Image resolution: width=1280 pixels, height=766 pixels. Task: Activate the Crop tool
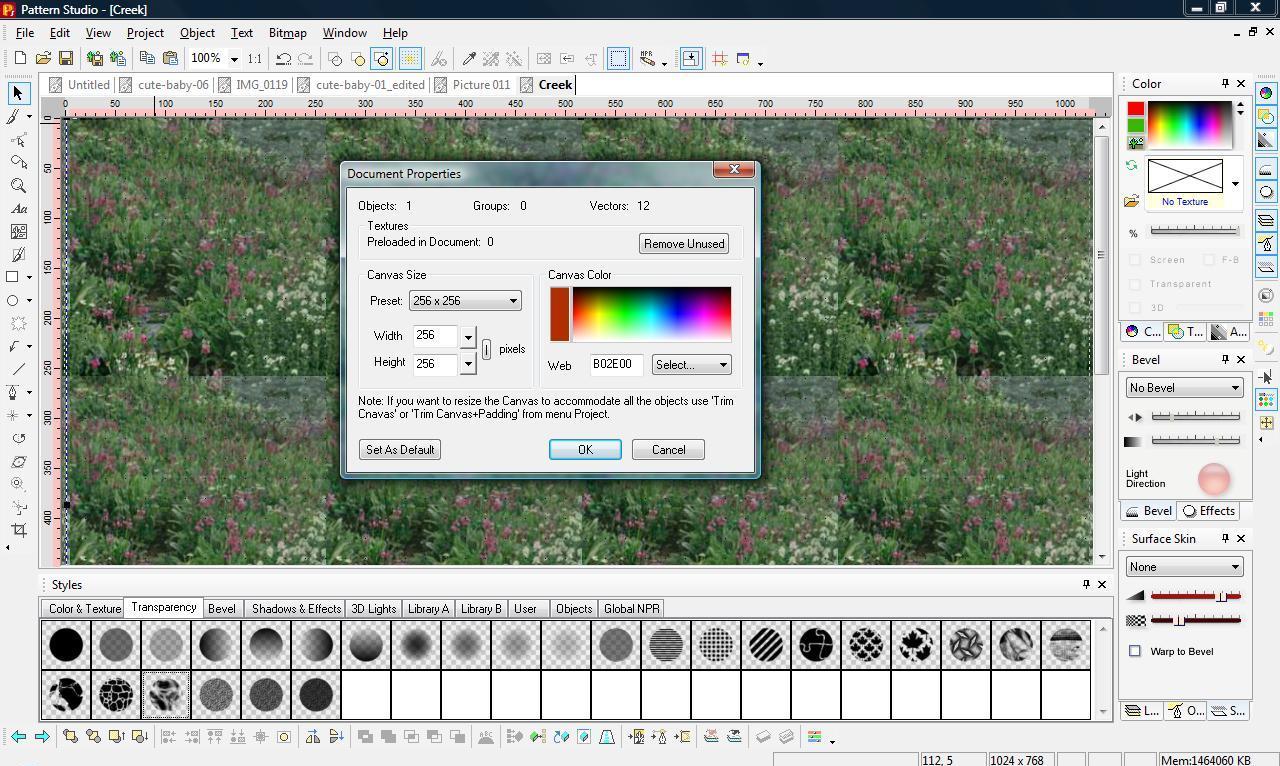[x=14, y=530]
